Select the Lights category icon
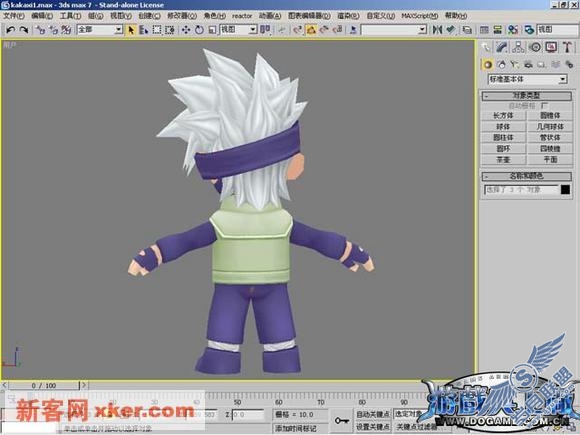Viewport: 580px width, 435px height. tap(515, 65)
